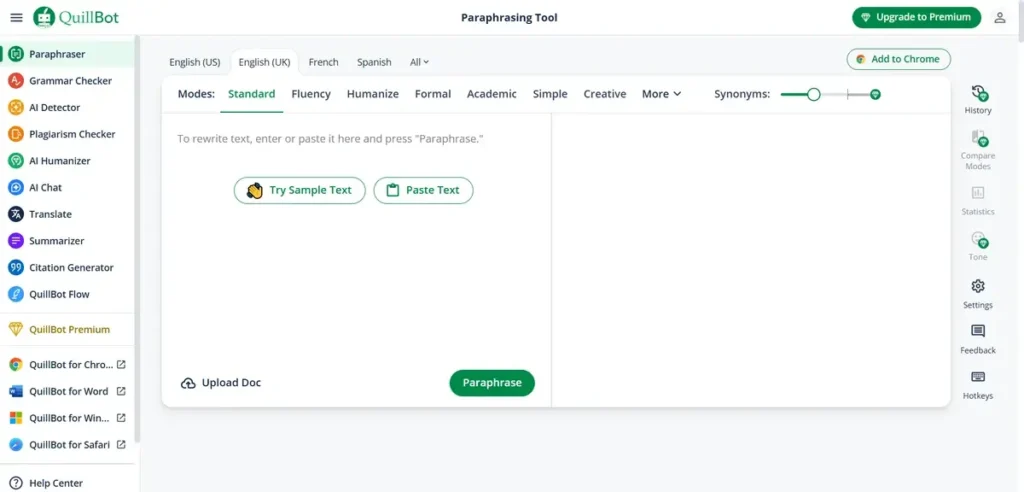This screenshot has height=492, width=1024.
Task: Open the Grammar Checker tool
Action: (69, 81)
